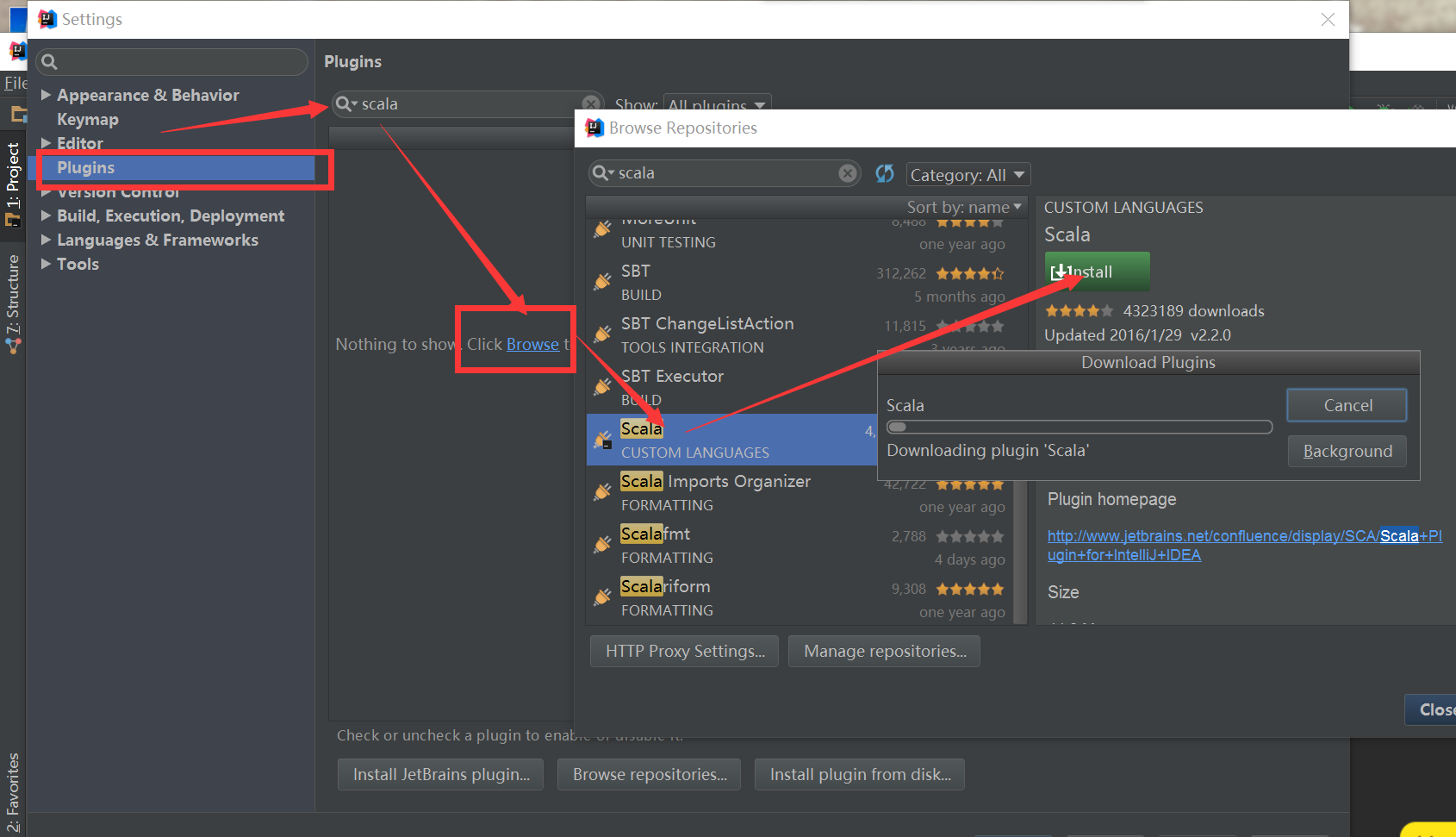Viewport: 1456px width, 837px height.
Task: Open the Category: All dropdown
Action: [x=968, y=175]
